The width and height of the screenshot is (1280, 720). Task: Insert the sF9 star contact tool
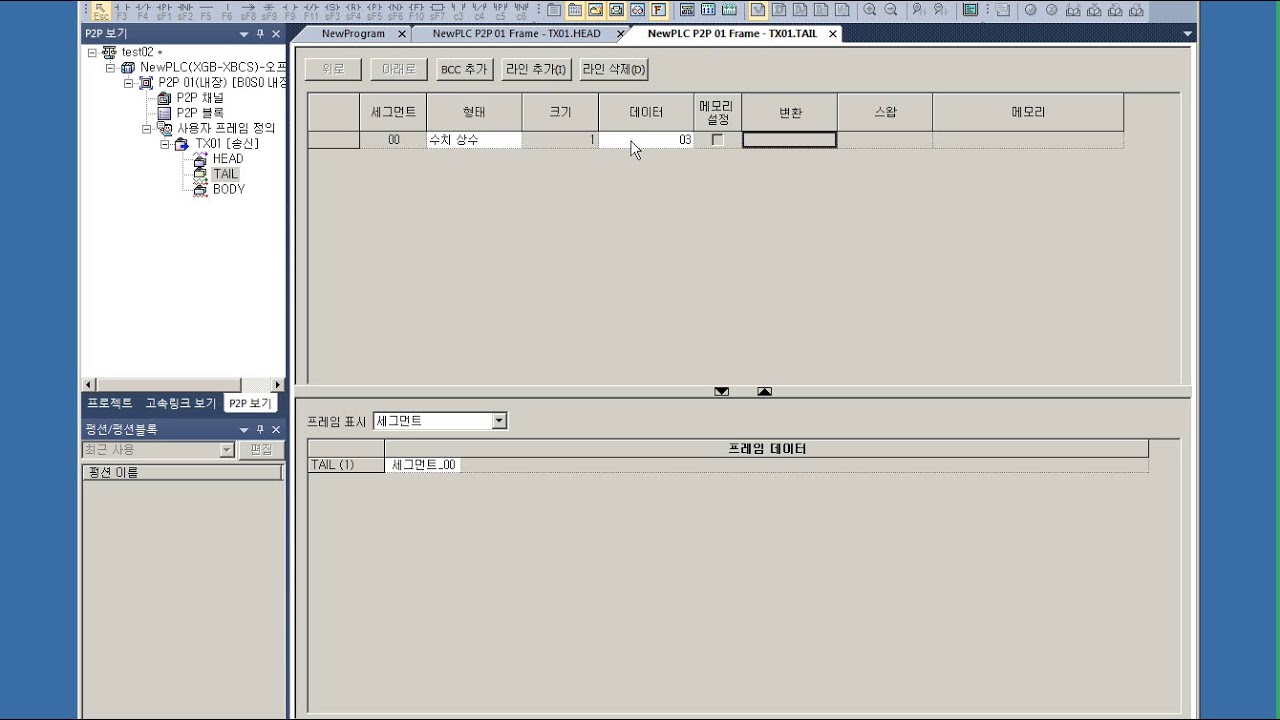click(x=269, y=10)
